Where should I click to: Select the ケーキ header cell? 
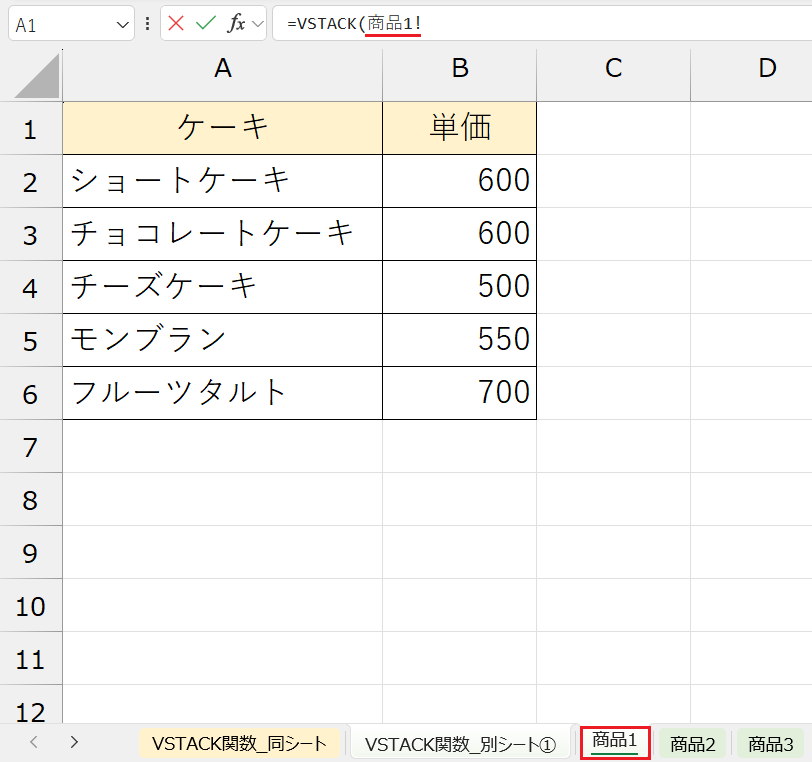pos(222,128)
